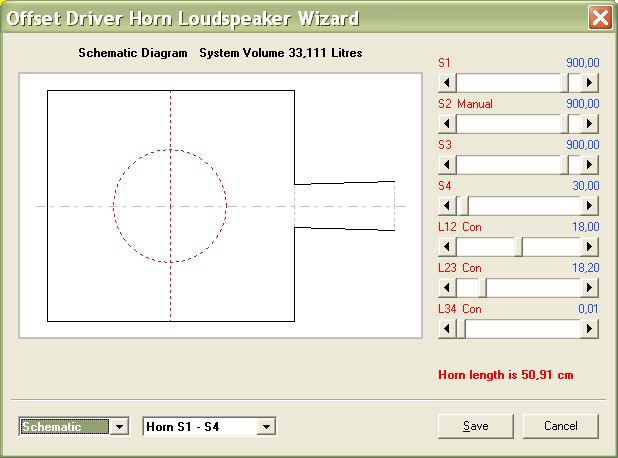
Task: Decrease L12 using left scroll arrow
Action: pos(447,247)
